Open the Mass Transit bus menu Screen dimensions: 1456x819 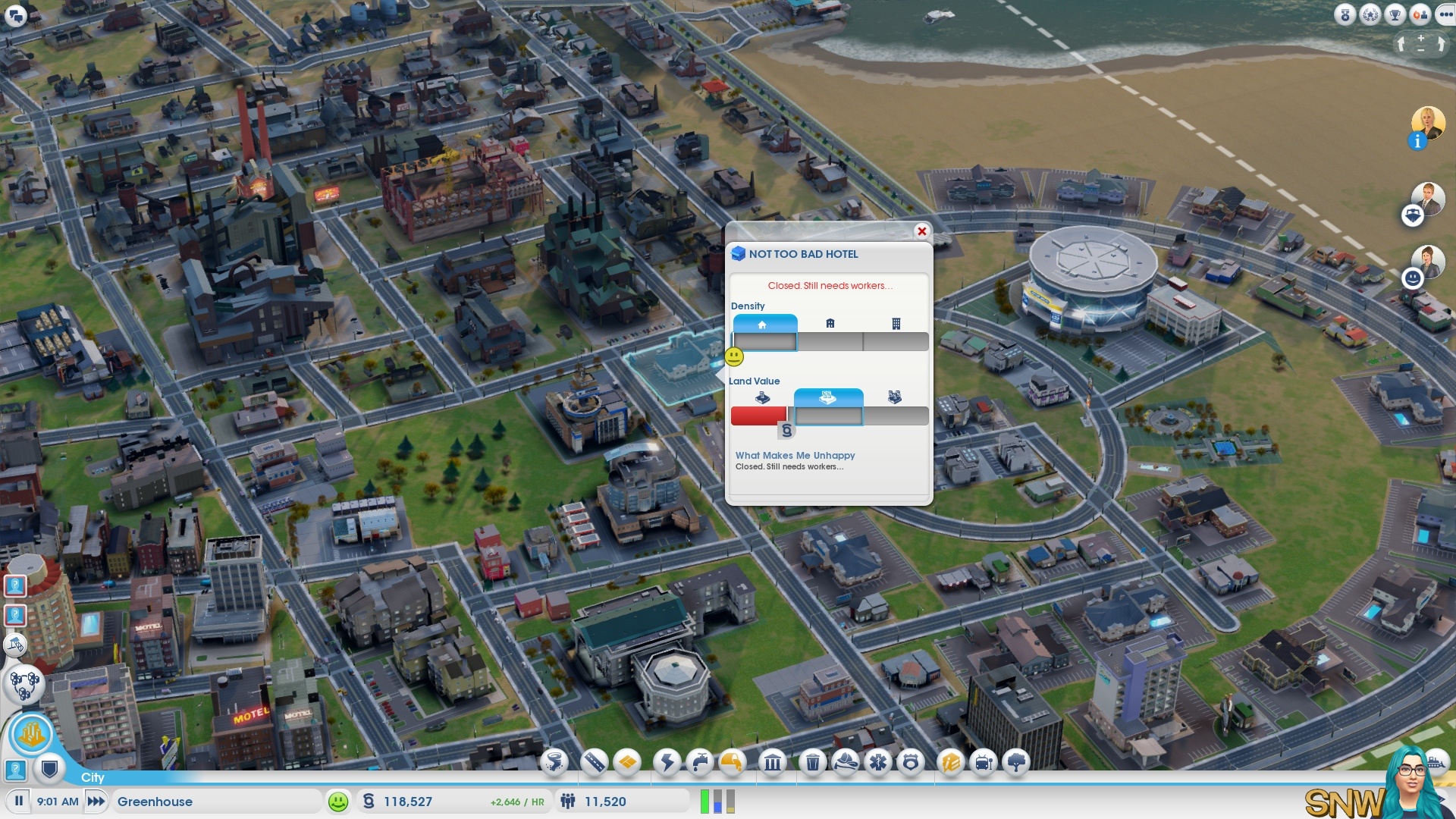(983, 761)
